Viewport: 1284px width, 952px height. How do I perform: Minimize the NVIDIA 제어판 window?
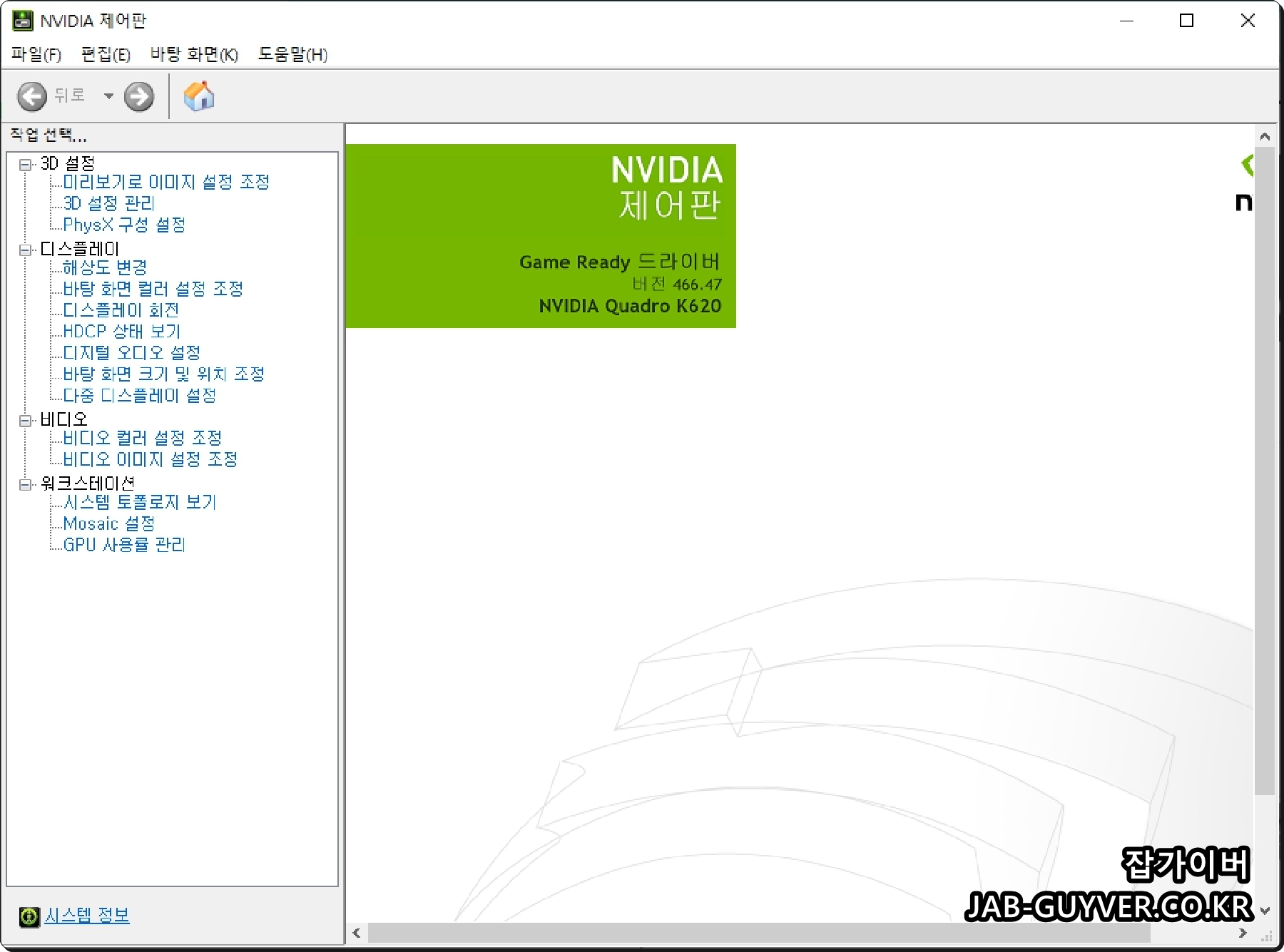pyautogui.click(x=1126, y=21)
